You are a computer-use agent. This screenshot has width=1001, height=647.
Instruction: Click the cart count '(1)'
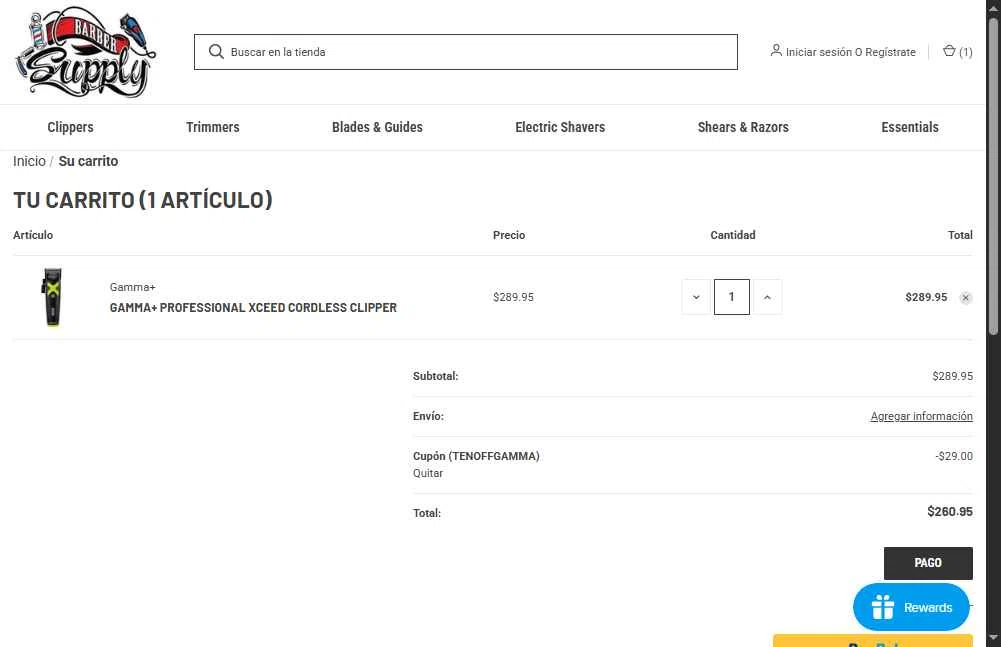[x=966, y=52]
